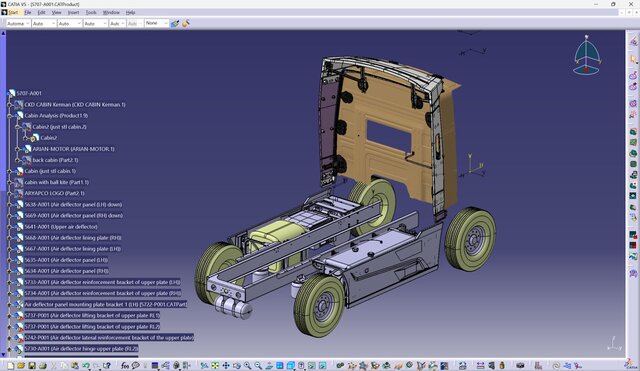Open the isometric view cube icon
This screenshot has width=640, height=371.
click(291, 366)
